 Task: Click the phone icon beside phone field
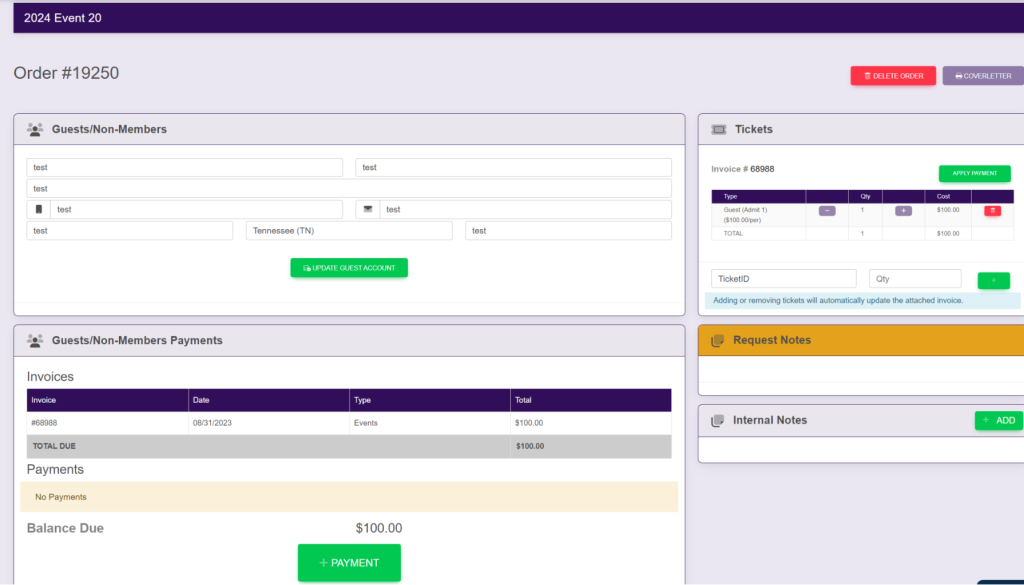point(39,210)
